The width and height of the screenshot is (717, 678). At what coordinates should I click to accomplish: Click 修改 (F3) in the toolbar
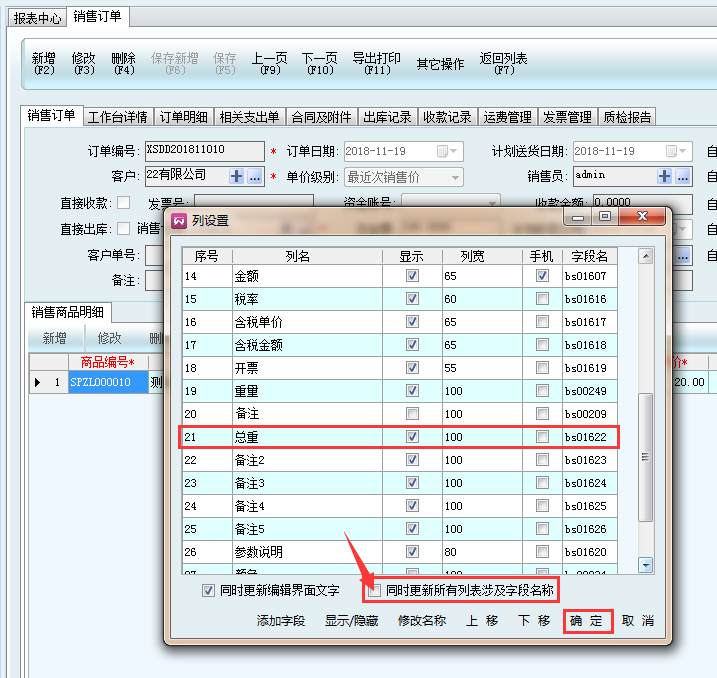(84, 64)
